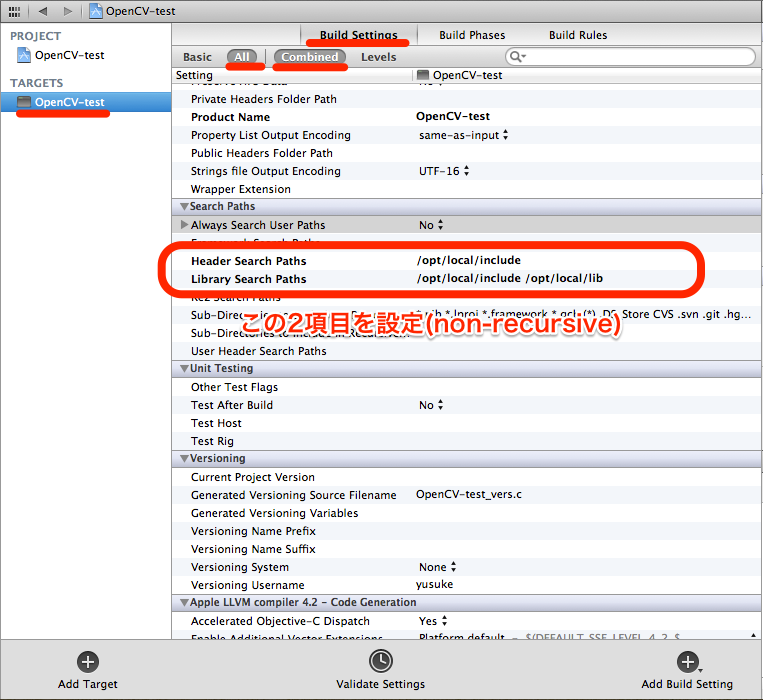763x700 pixels.
Task: Click the search magnifier icon
Action: coord(517,57)
